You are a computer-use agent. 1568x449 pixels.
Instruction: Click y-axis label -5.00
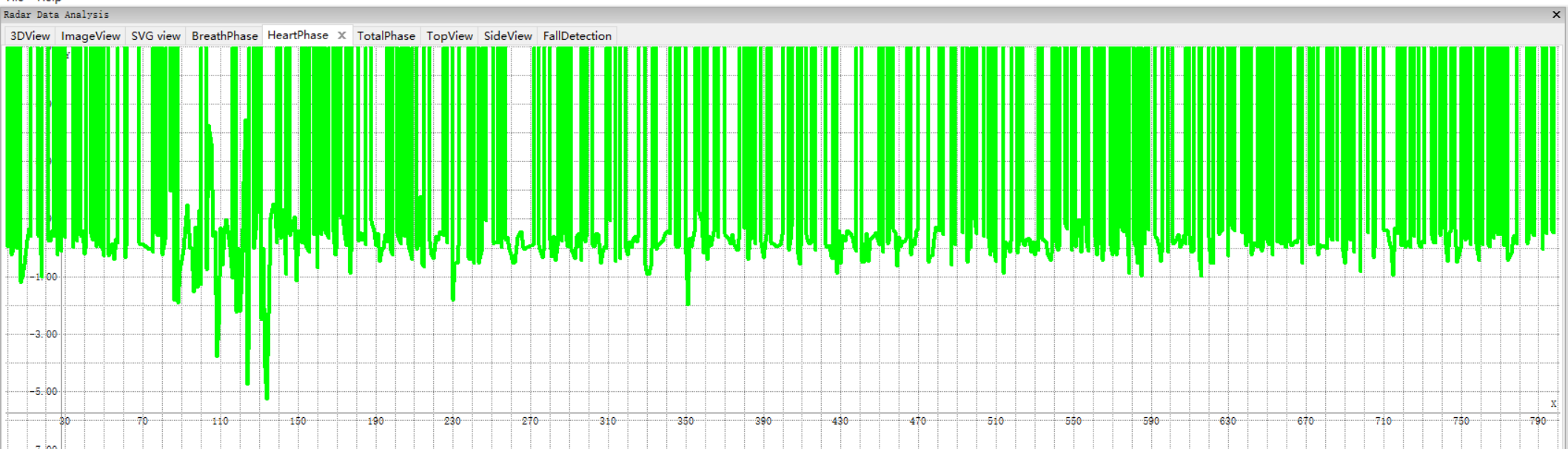click(x=44, y=391)
